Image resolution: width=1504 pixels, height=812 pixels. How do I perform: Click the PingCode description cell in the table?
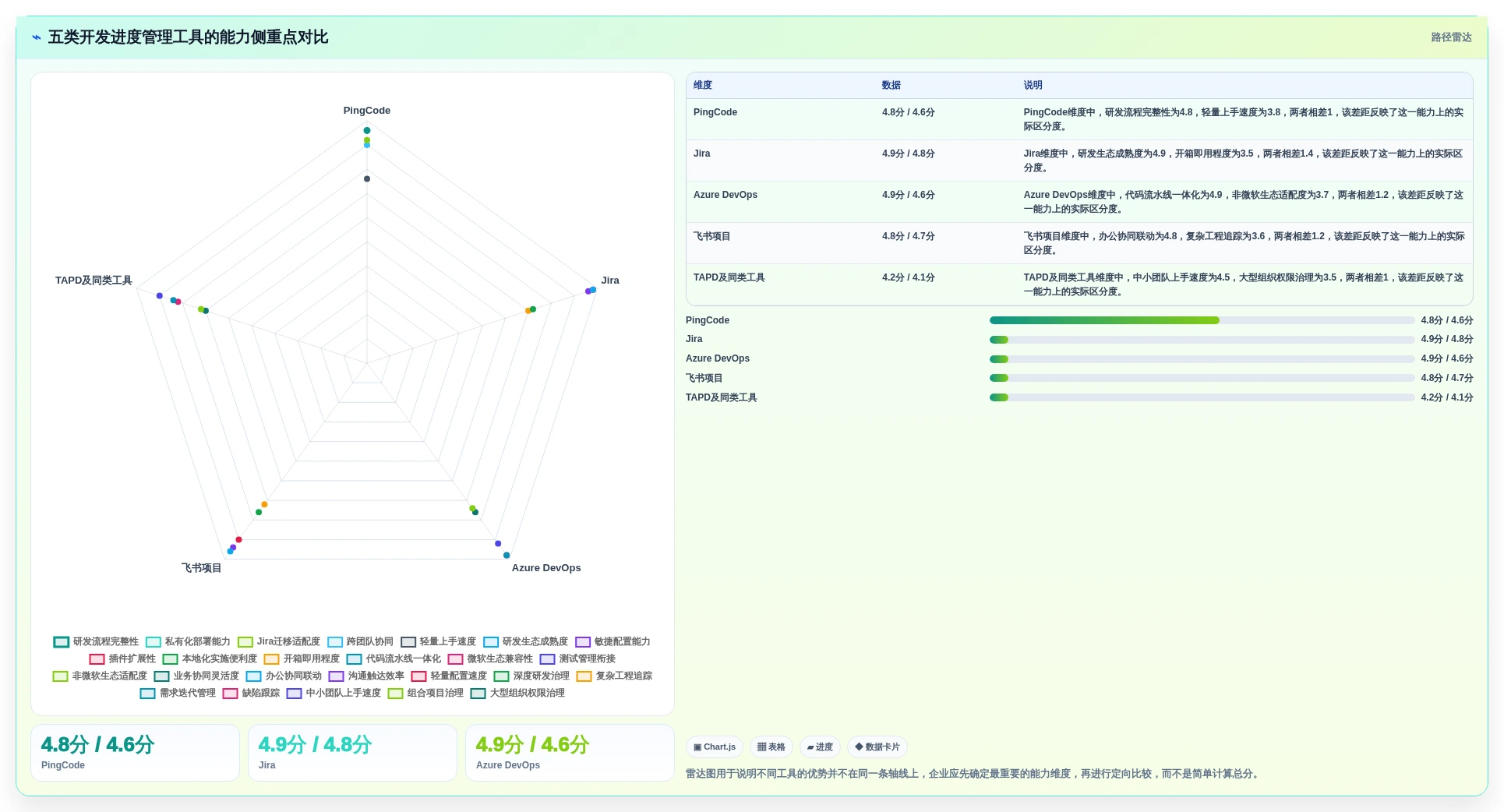click(x=1244, y=119)
